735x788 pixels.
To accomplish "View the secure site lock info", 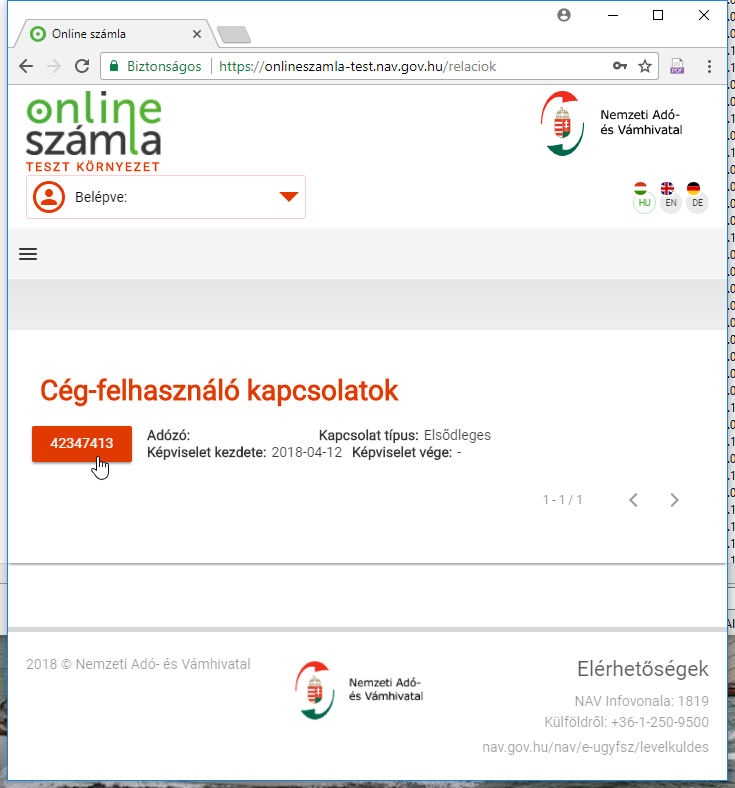I will 155,66.
